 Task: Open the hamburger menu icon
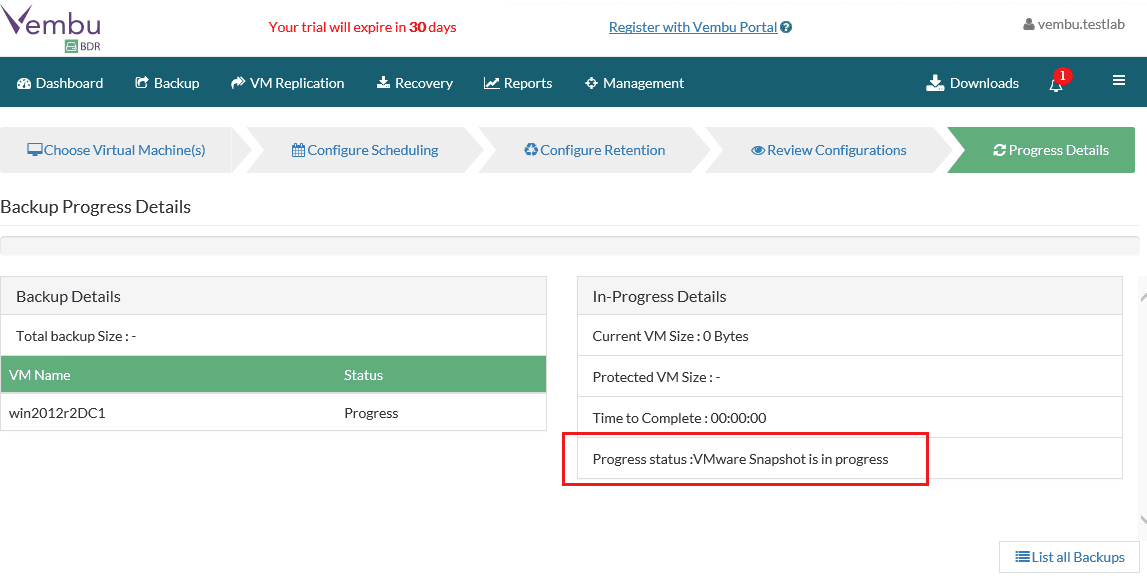point(1118,80)
